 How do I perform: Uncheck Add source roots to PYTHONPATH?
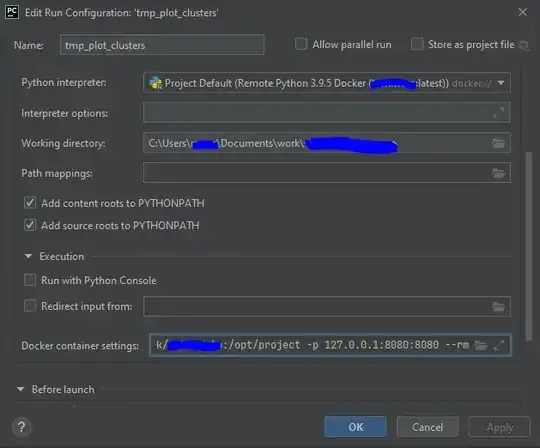30,225
